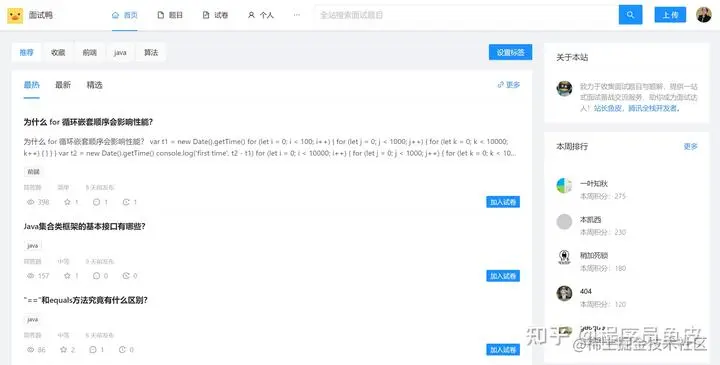The height and width of the screenshot is (365, 720).
Task: Open the ··· more navigation menu
Action: pos(297,15)
